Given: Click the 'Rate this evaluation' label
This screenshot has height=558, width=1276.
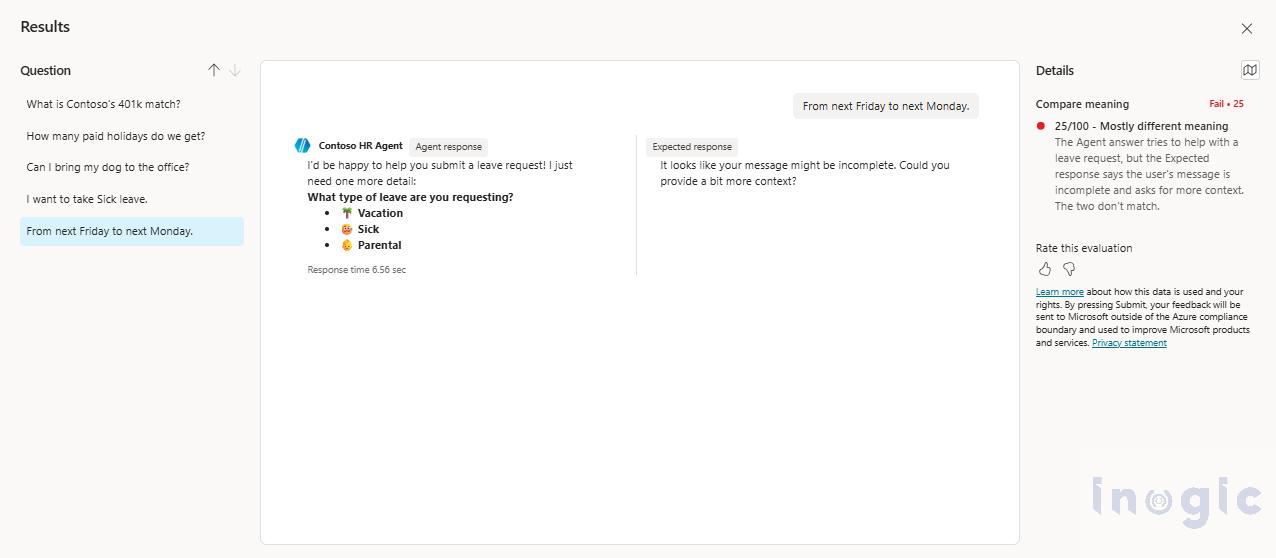Looking at the screenshot, I should pyautogui.click(x=1084, y=248).
